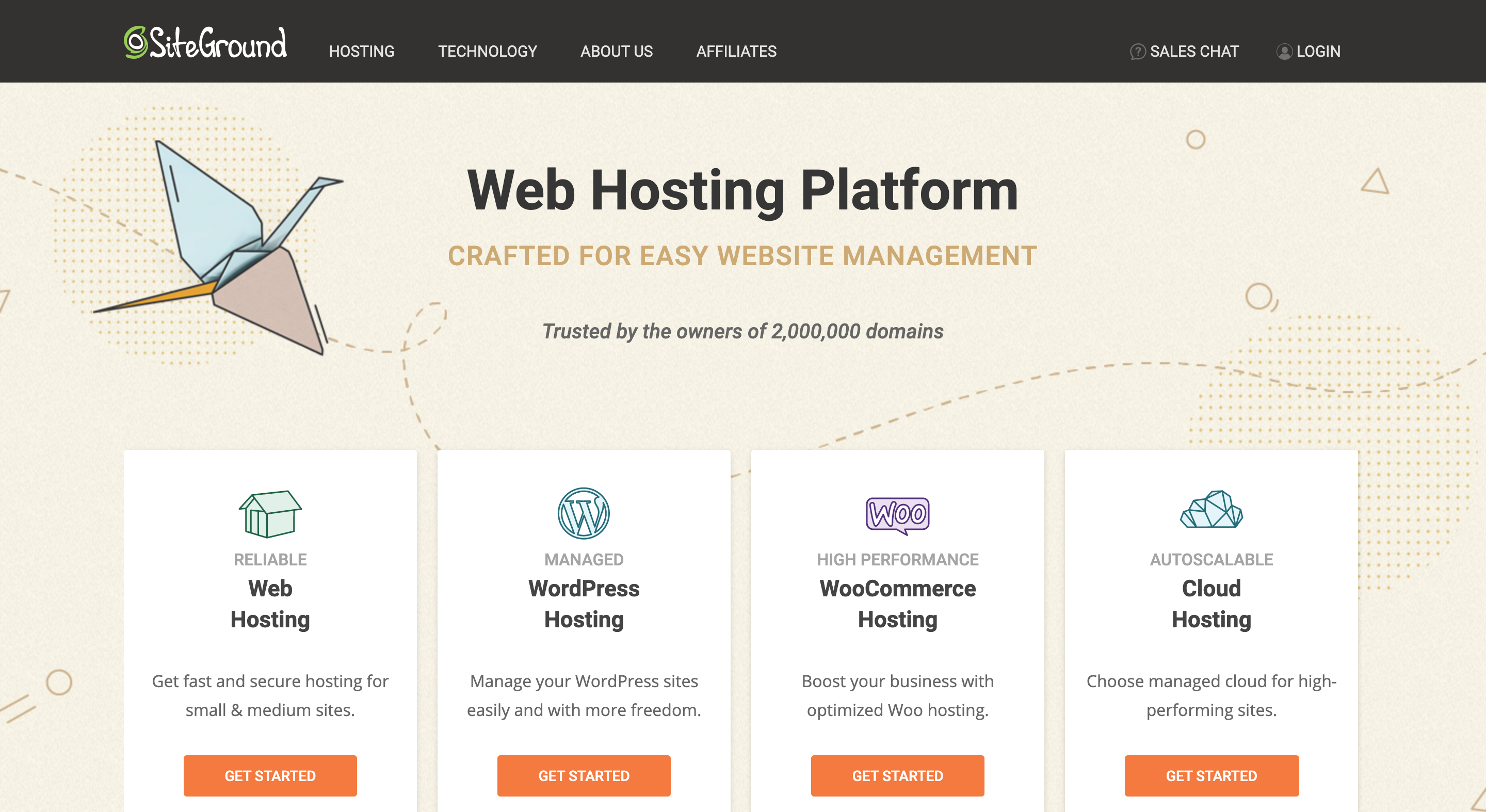Open the Technology menu
1486x812 pixels.
click(488, 51)
